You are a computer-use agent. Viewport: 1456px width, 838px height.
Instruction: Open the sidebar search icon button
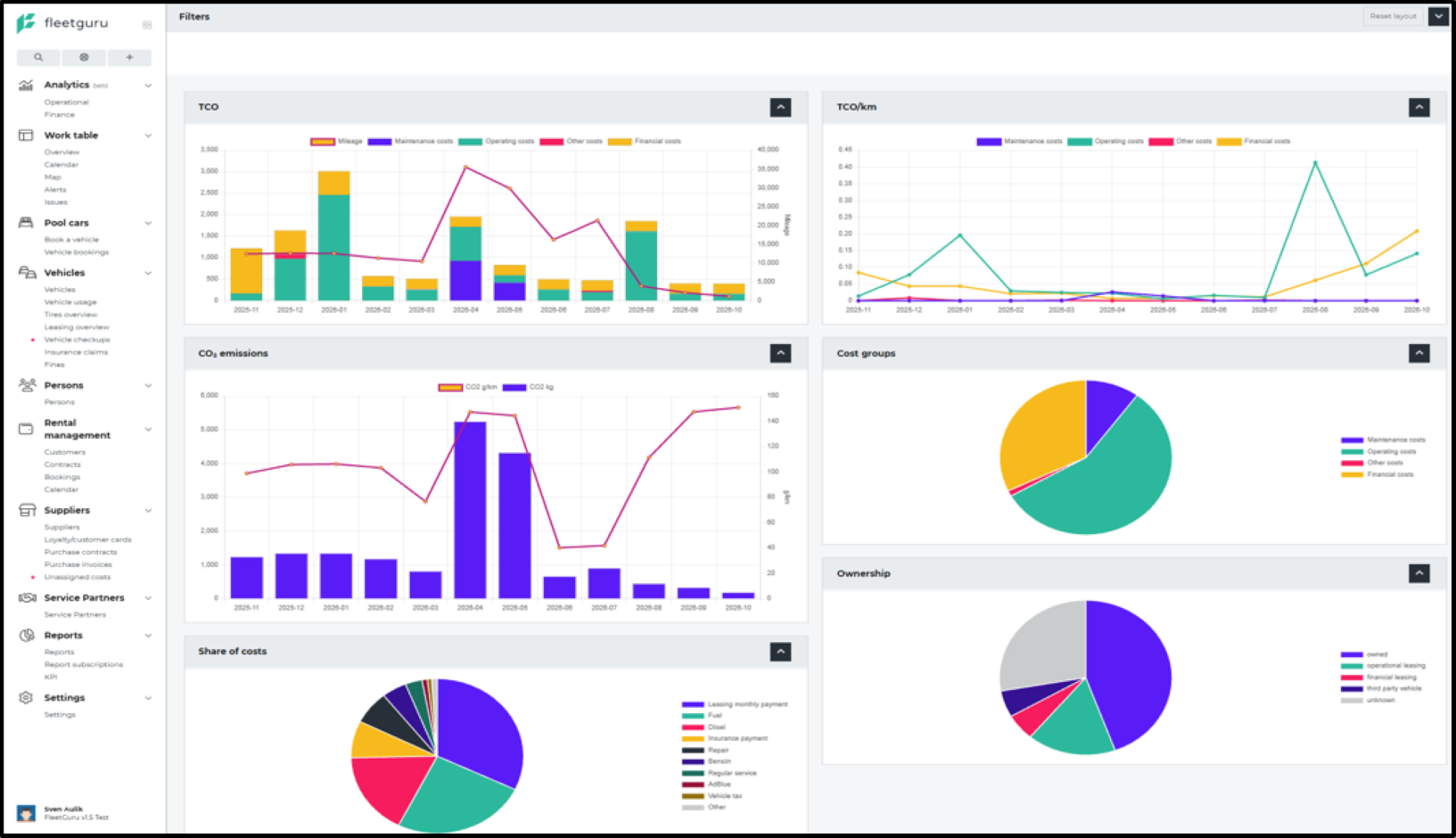tap(38, 57)
